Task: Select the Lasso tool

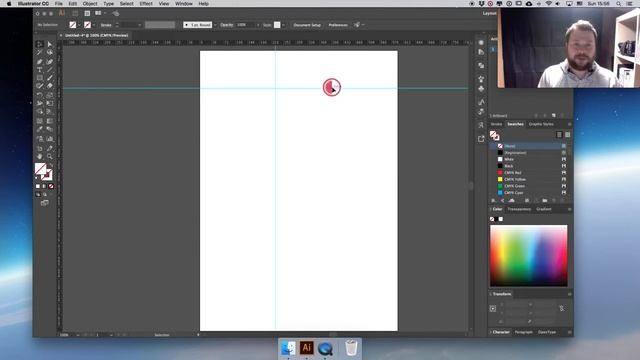Action: pos(50,53)
